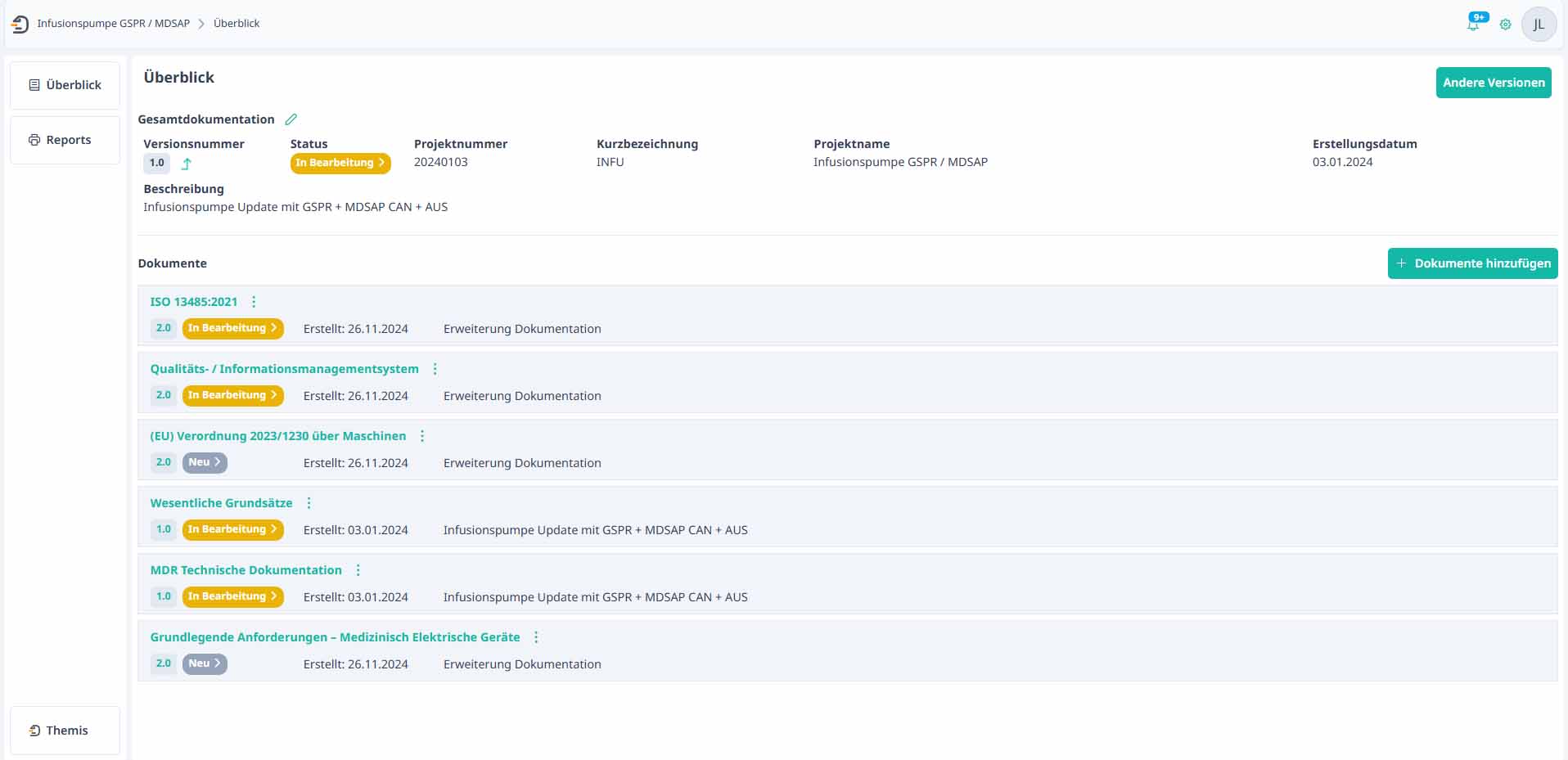This screenshot has height=760, width=1568.
Task: Click the 2.0 version badge of Grundlegende Anforderungen
Action: tap(164, 663)
